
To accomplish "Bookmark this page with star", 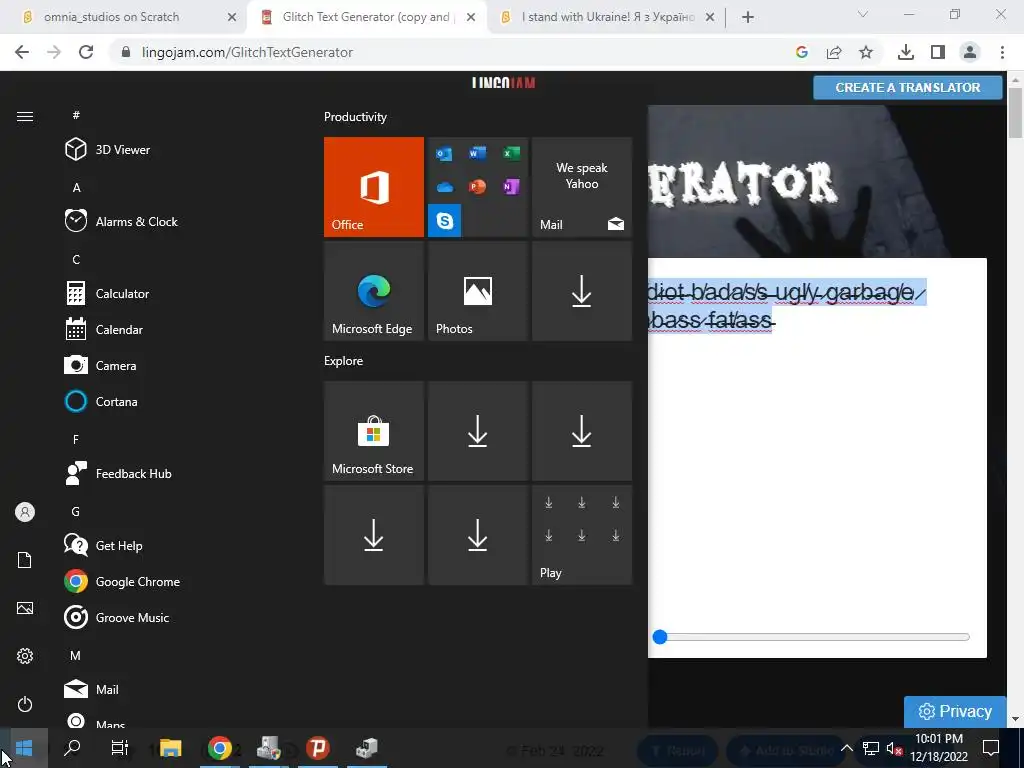I will coord(866,52).
